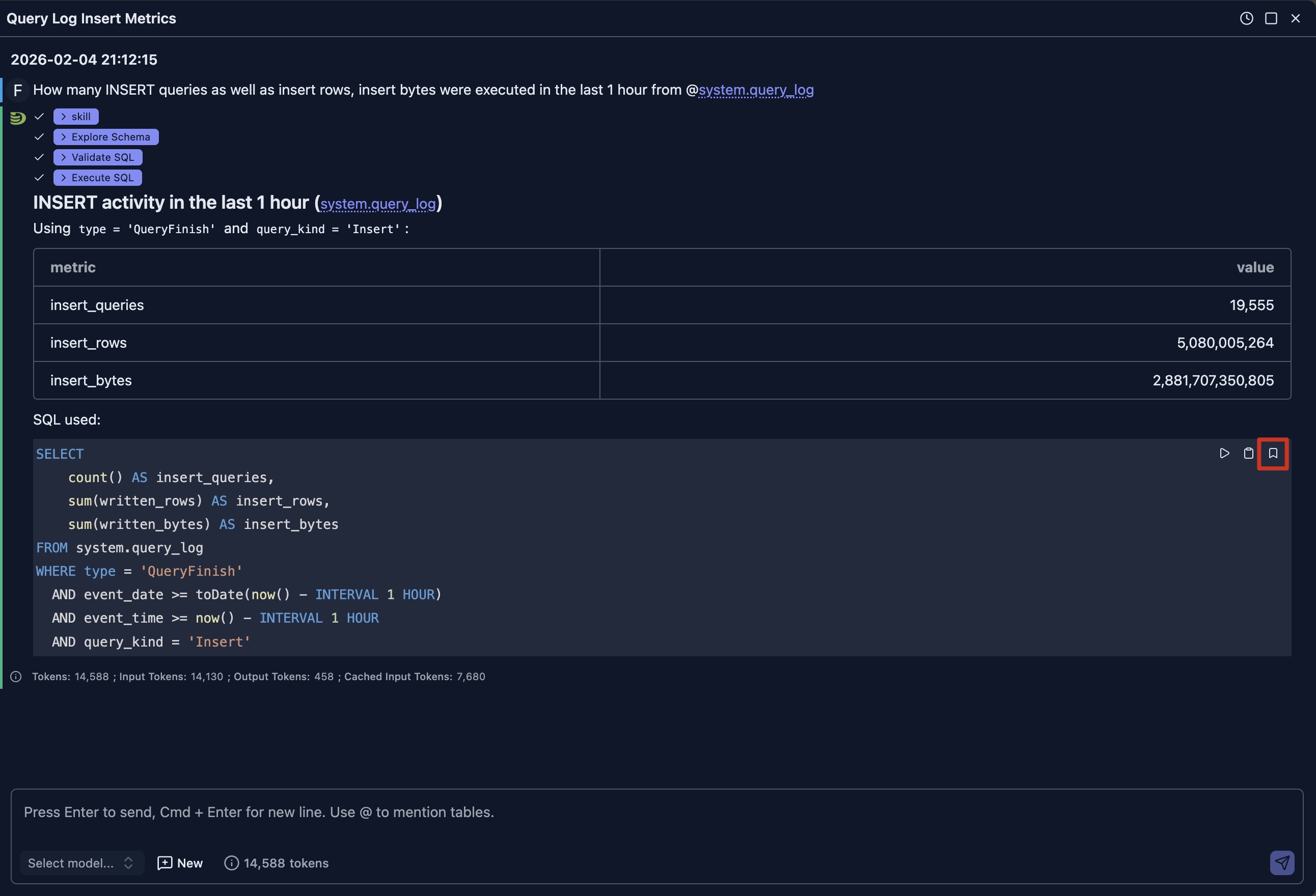Click the user avatar F

pyautogui.click(x=17, y=90)
